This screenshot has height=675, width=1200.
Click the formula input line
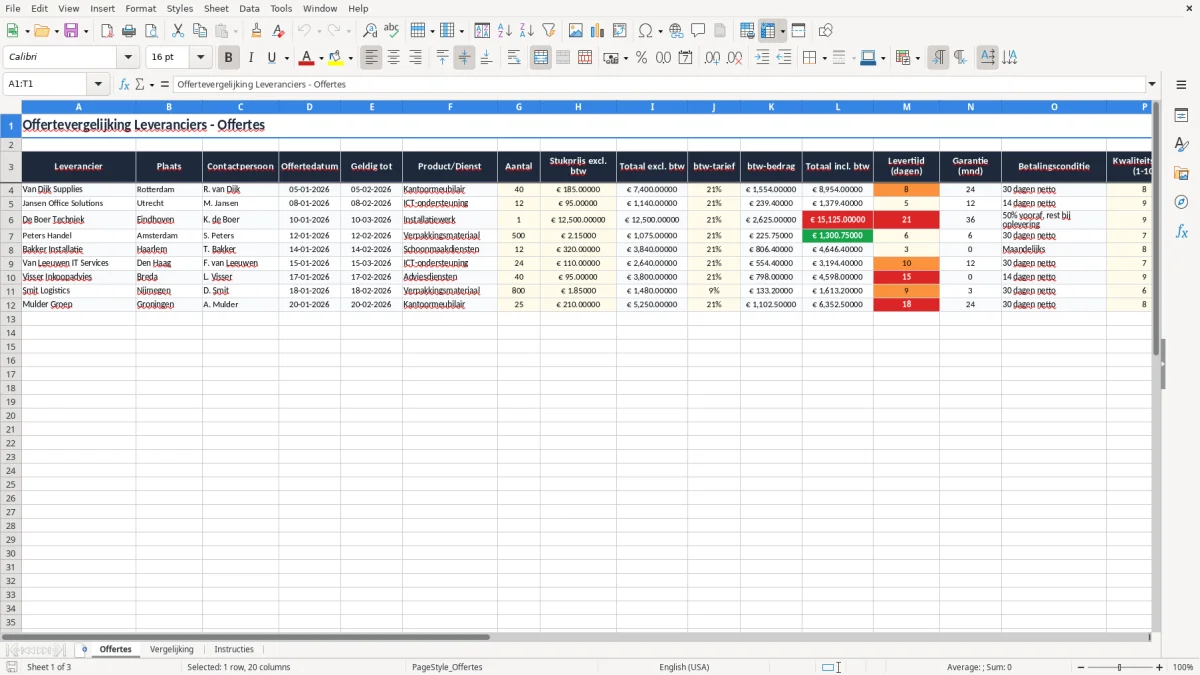coord(659,84)
